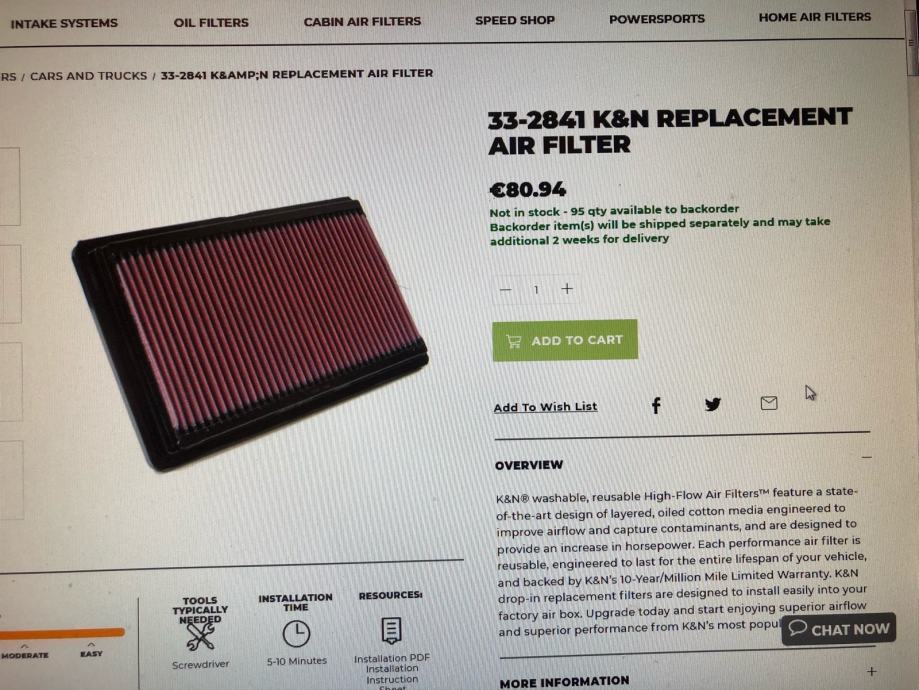Screen dimensions: 919x690
Task: Add to Wish List link
Action: click(x=545, y=407)
